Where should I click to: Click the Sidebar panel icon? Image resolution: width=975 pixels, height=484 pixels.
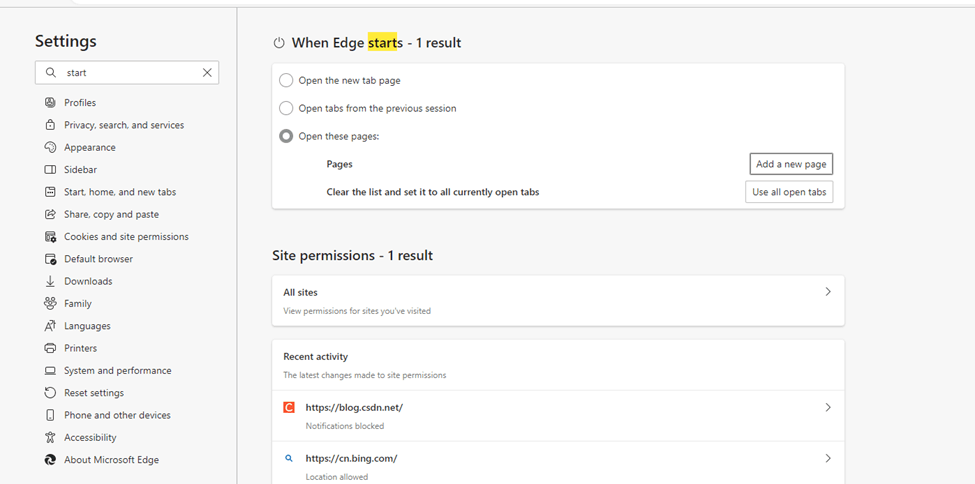pyautogui.click(x=50, y=170)
